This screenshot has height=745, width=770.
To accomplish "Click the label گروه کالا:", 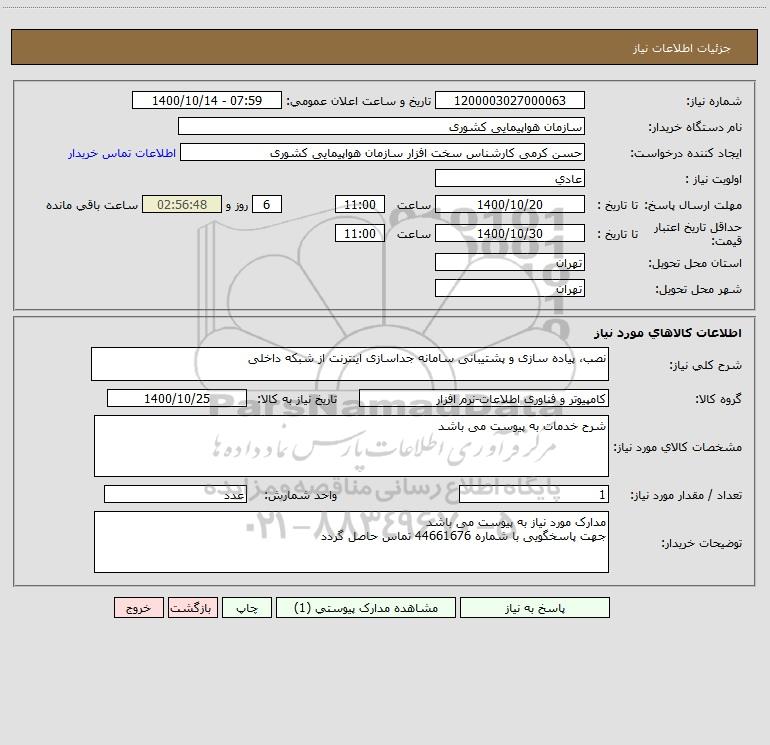I will coord(718,400).
